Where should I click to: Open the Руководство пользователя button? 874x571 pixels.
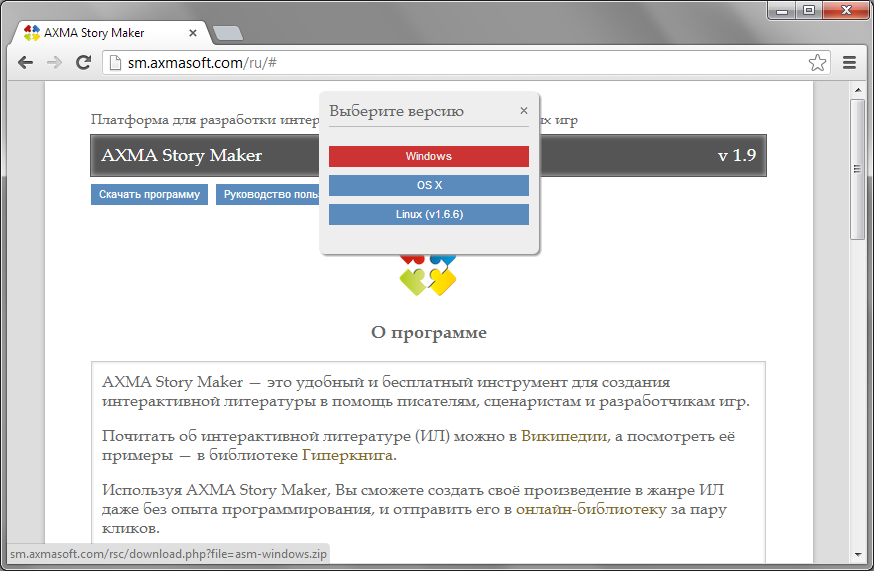[268, 195]
